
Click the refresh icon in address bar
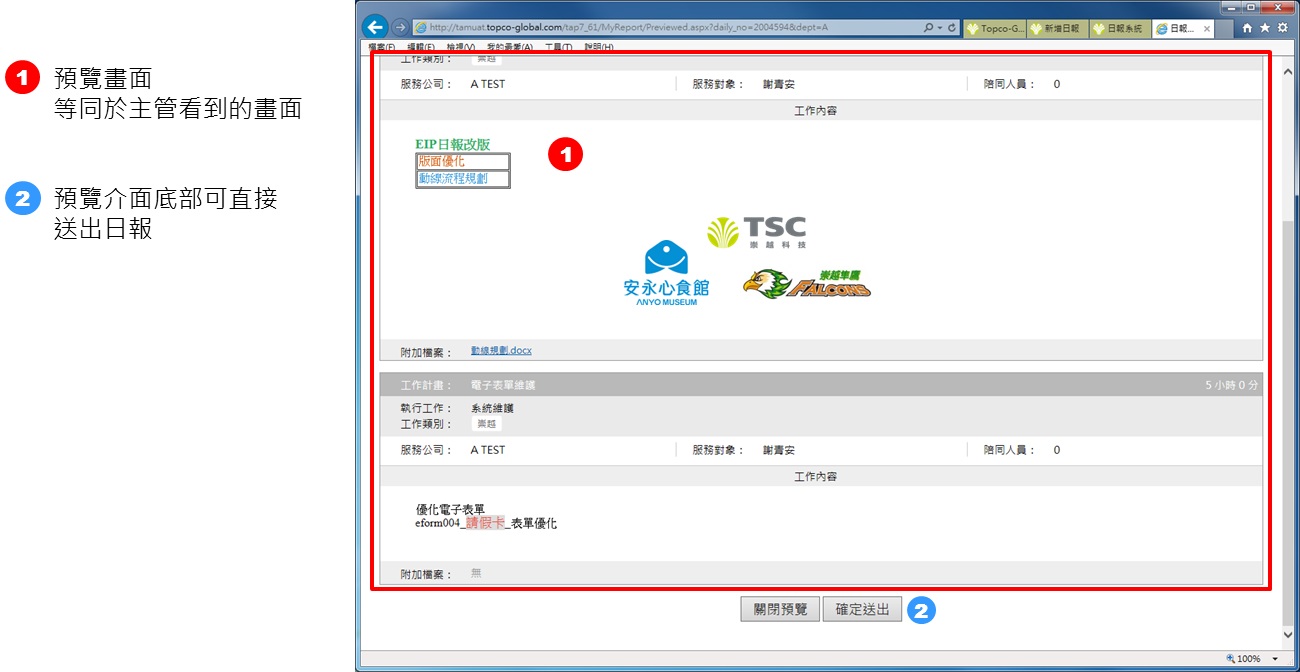[x=951, y=28]
